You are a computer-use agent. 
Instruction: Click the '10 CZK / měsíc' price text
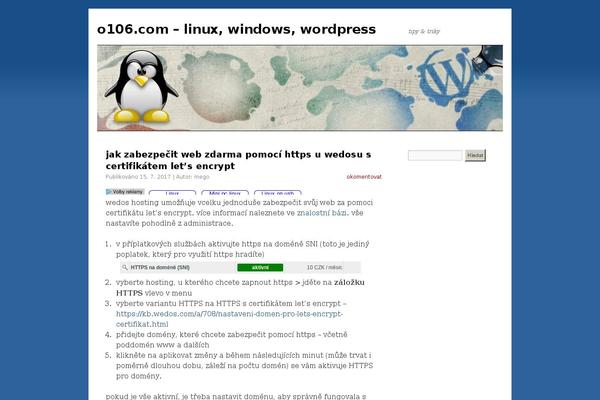[324, 268]
